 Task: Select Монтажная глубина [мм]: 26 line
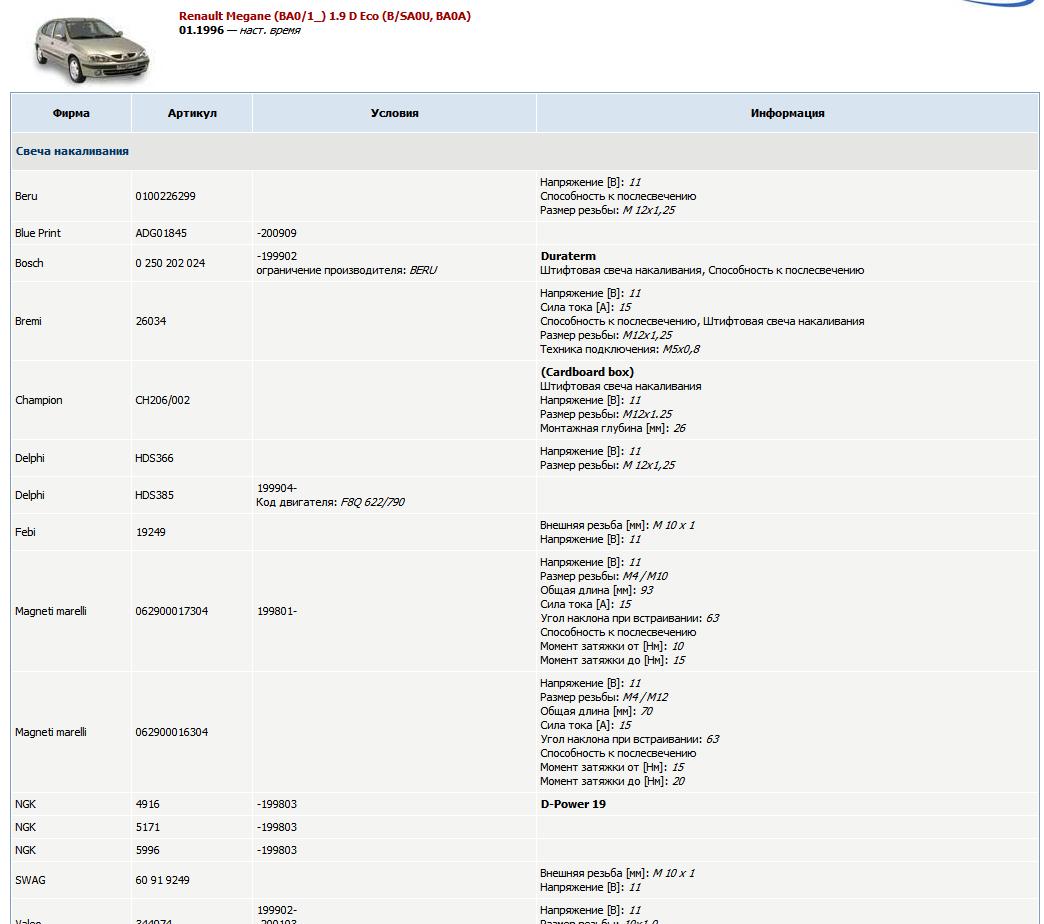(613, 428)
